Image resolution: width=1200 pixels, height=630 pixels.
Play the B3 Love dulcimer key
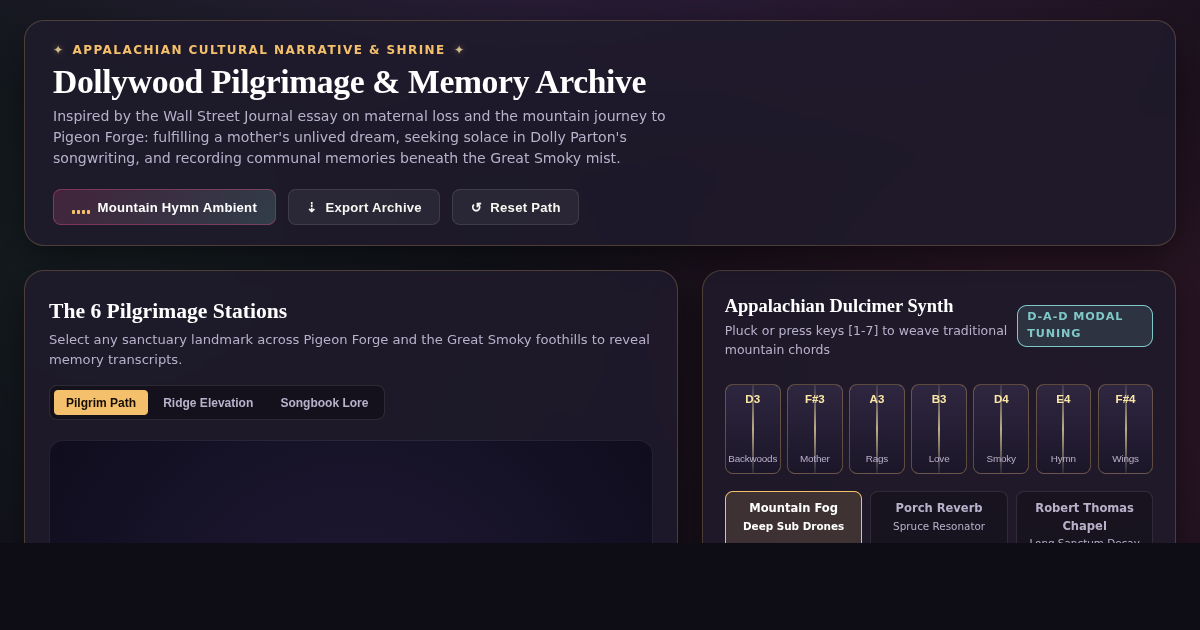click(x=939, y=429)
